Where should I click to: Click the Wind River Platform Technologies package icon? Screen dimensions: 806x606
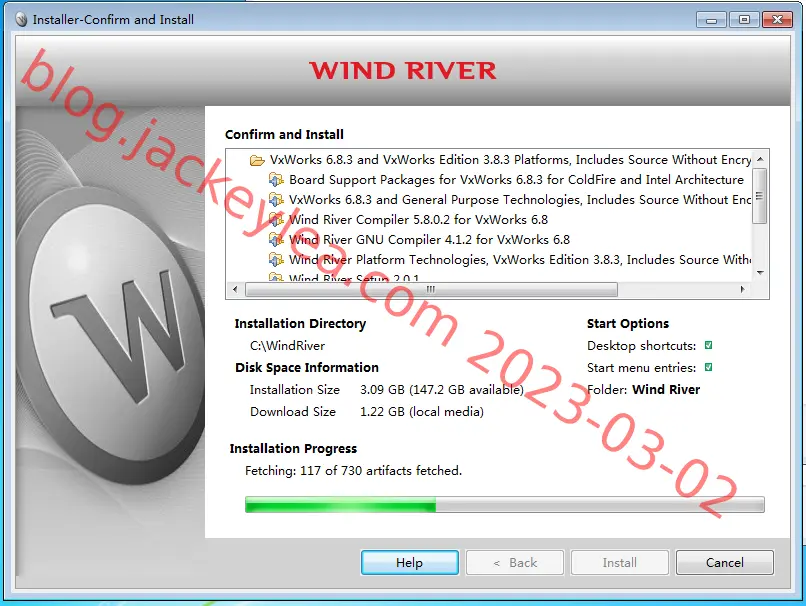276,260
